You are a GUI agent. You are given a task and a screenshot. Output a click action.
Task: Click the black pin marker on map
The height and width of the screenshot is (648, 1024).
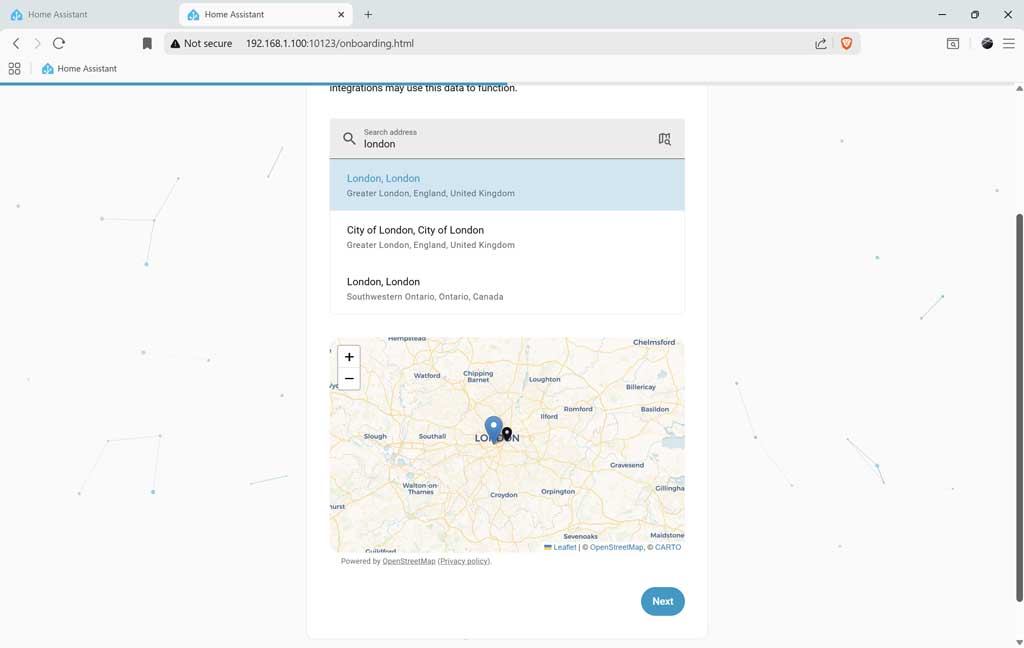point(507,434)
